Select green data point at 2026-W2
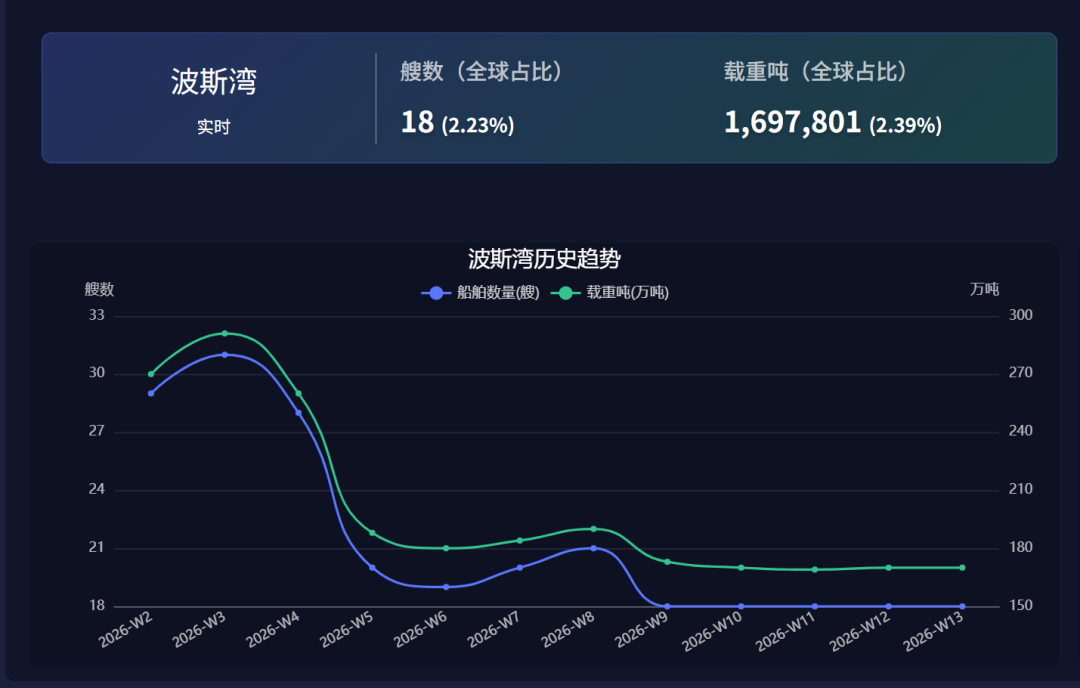1080x688 pixels. 151,374
